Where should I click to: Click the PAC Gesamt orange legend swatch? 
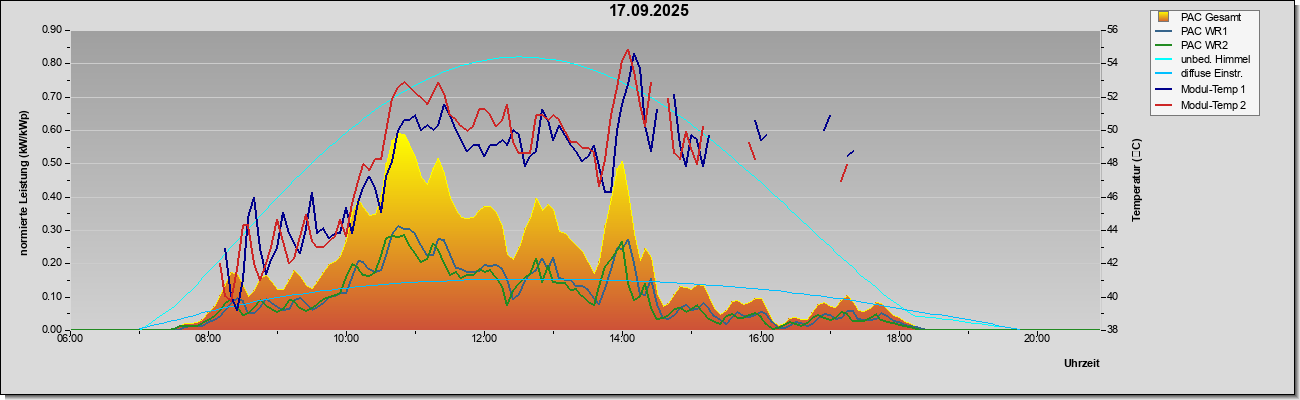pos(1163,17)
